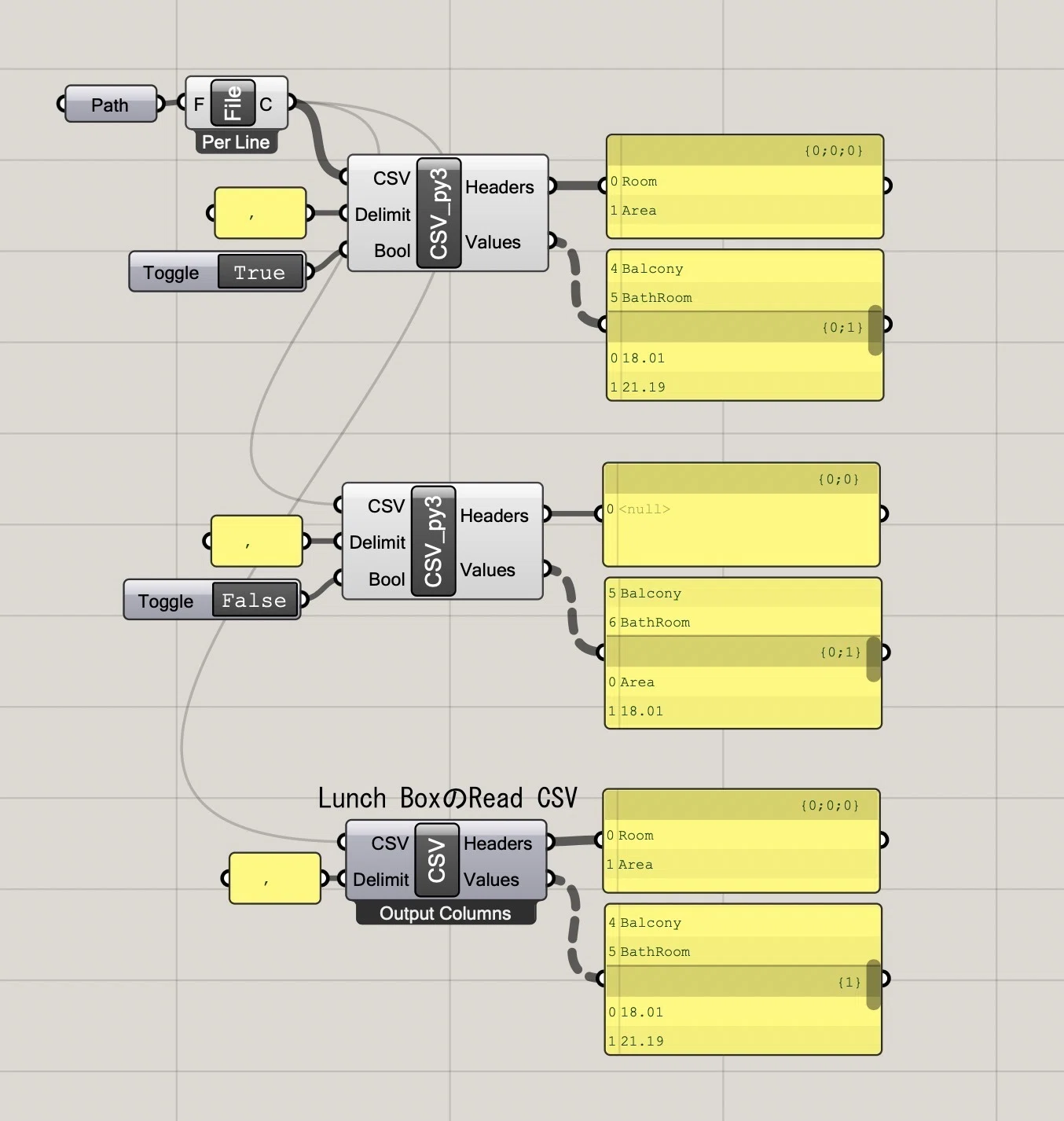Click the bottom comma delimiter panel
This screenshot has height=1121, width=1064.
(275, 878)
